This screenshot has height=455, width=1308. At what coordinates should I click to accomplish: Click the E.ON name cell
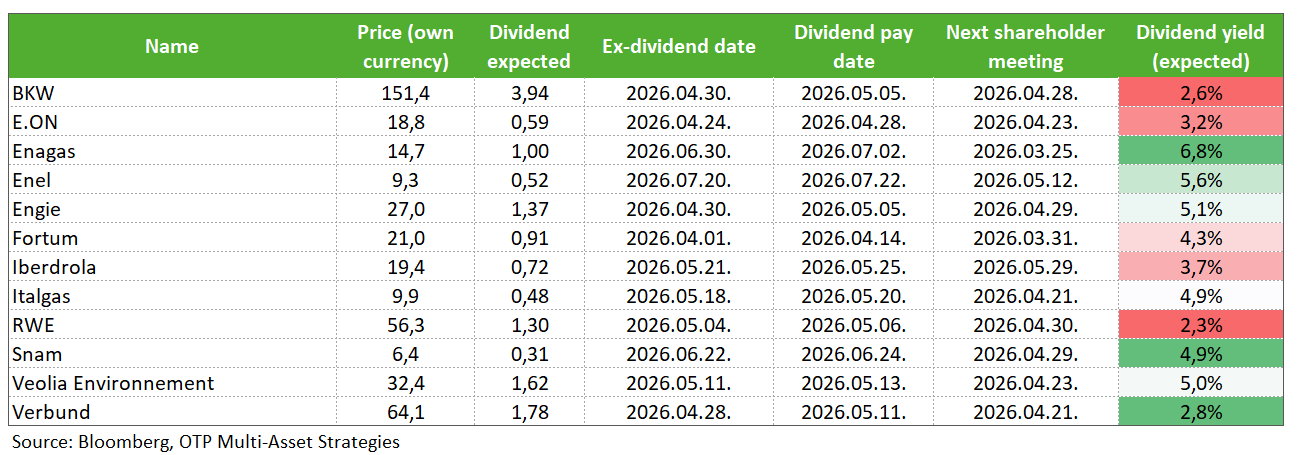171,122
